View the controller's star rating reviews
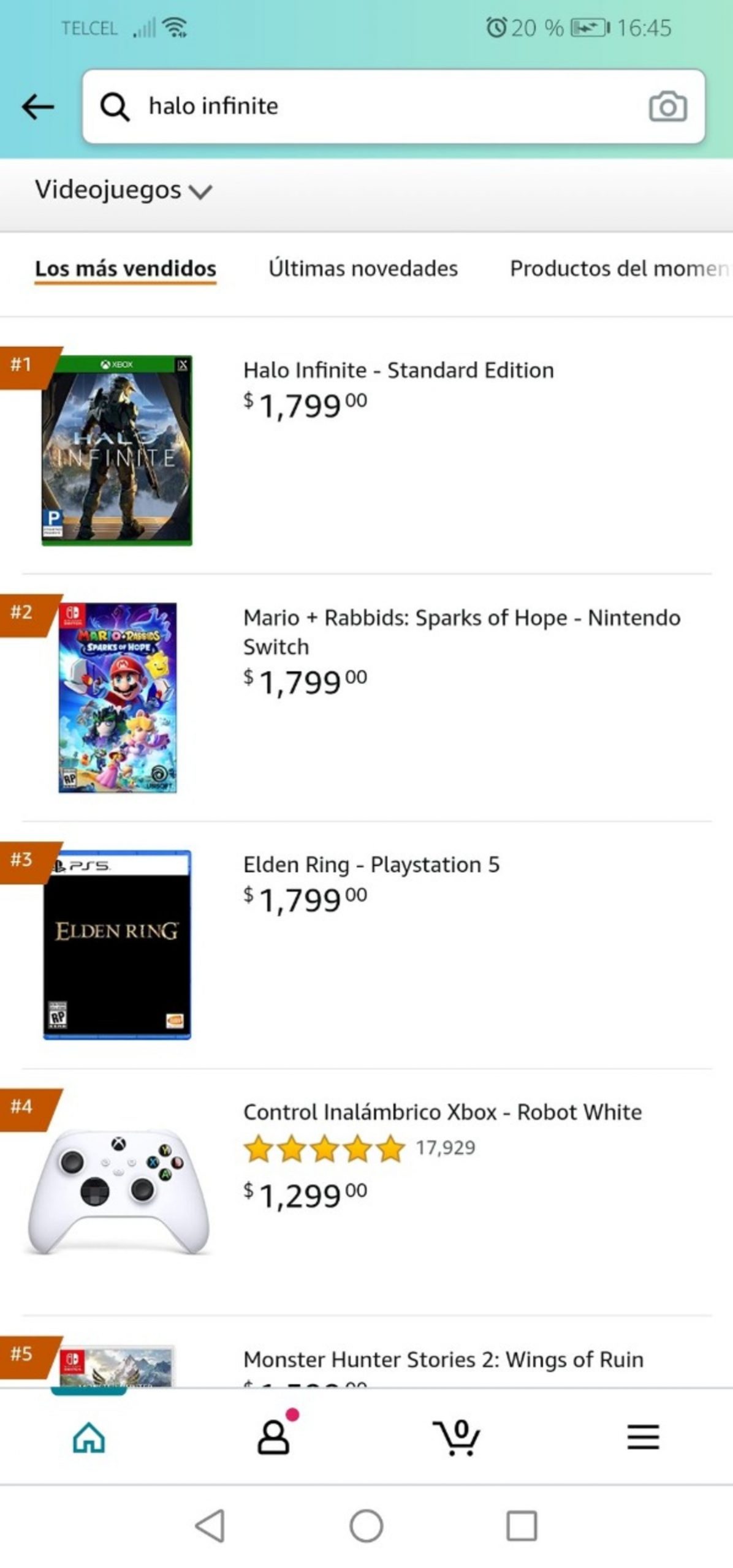The image size is (733, 1568). point(359,1148)
